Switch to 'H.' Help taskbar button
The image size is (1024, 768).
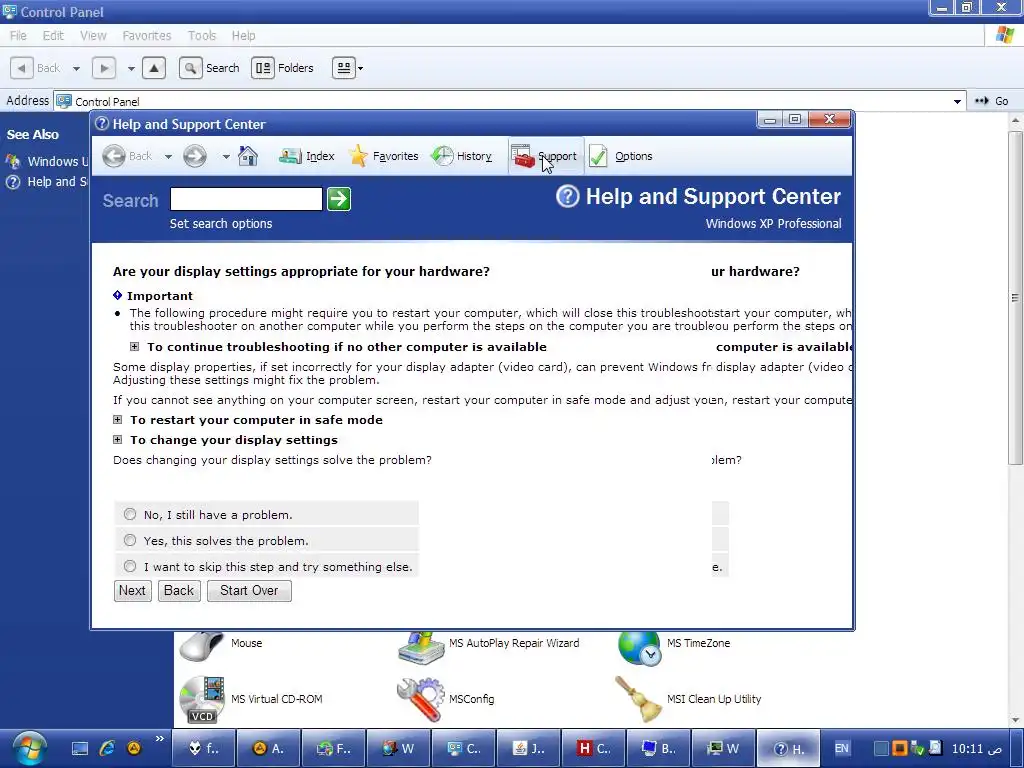click(x=788, y=748)
